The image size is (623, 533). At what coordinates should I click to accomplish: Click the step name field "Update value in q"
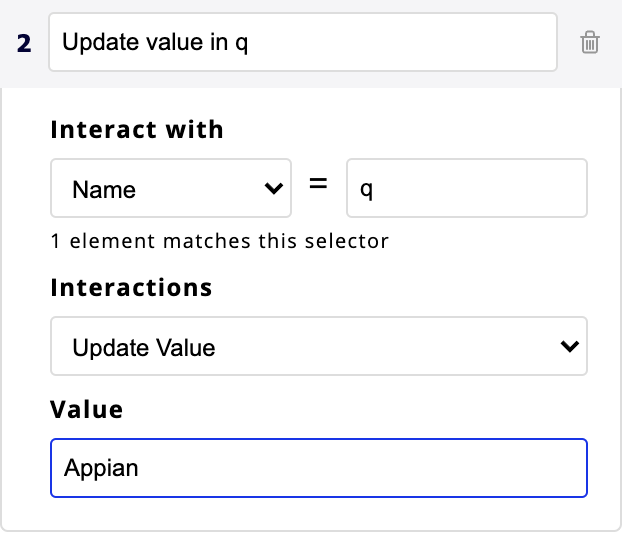[302, 42]
